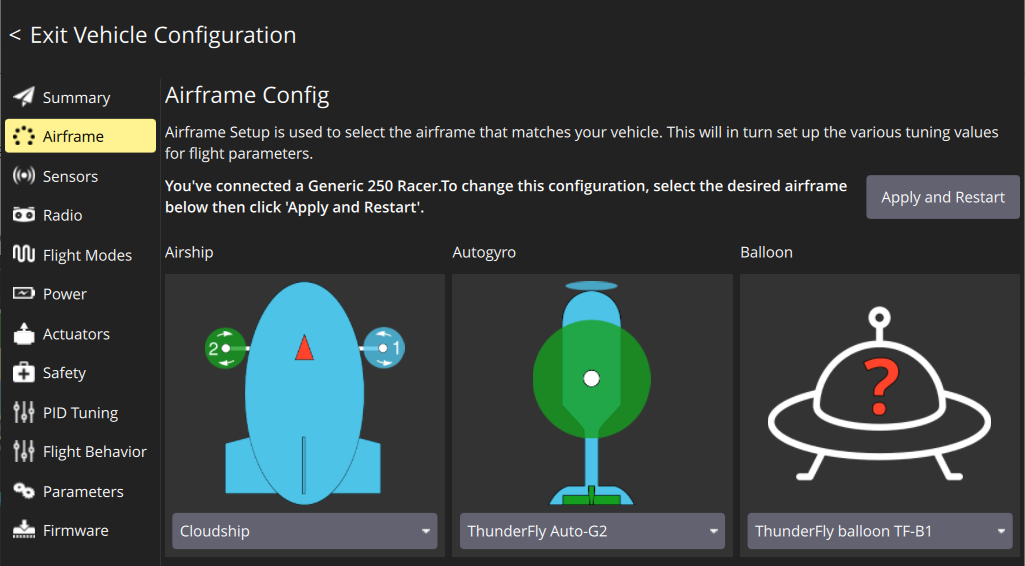The height and width of the screenshot is (566, 1025).
Task: Click the Firmware download icon
Action: (24, 529)
